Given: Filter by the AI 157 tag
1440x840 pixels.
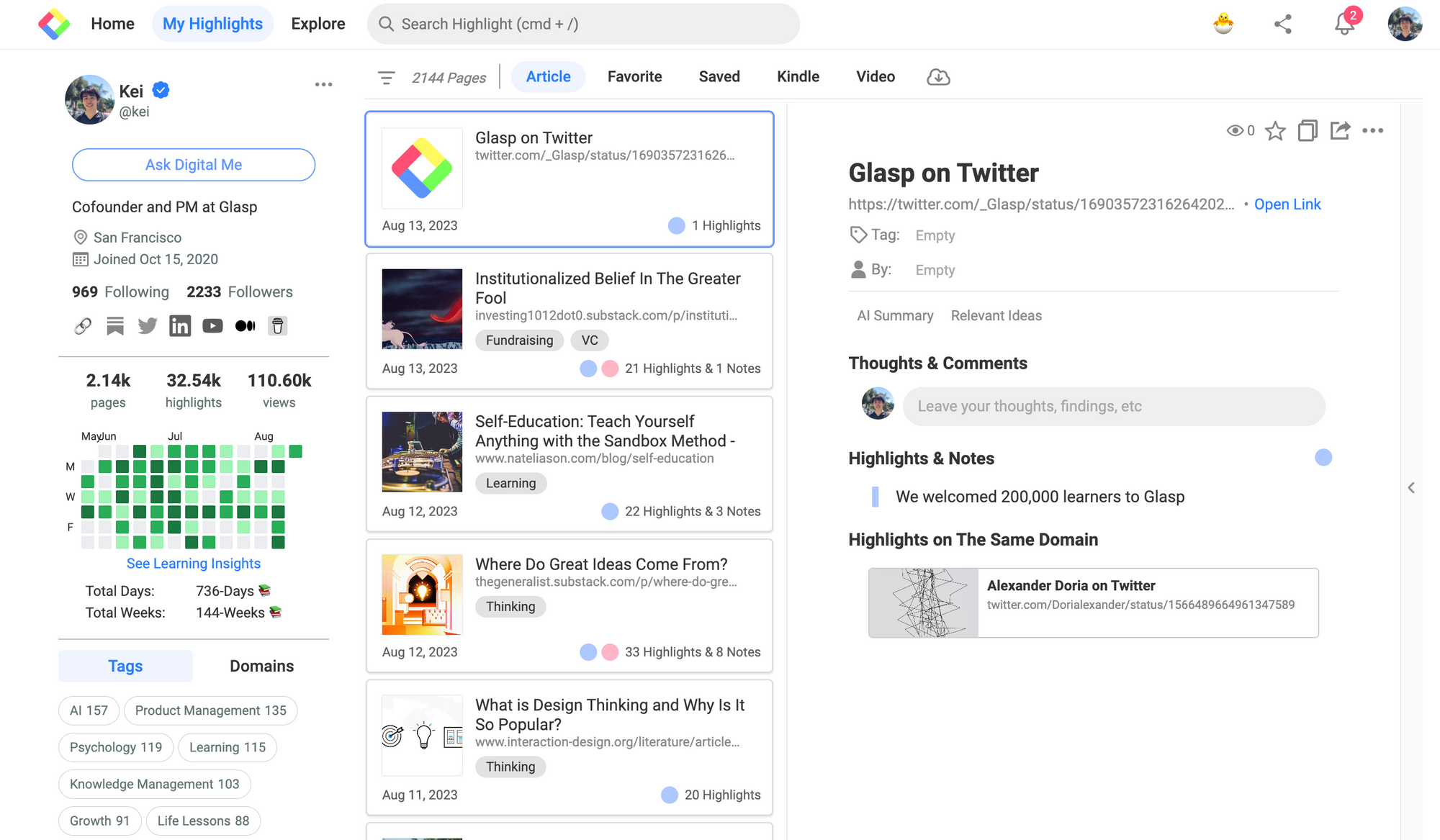Looking at the screenshot, I should click(x=89, y=710).
